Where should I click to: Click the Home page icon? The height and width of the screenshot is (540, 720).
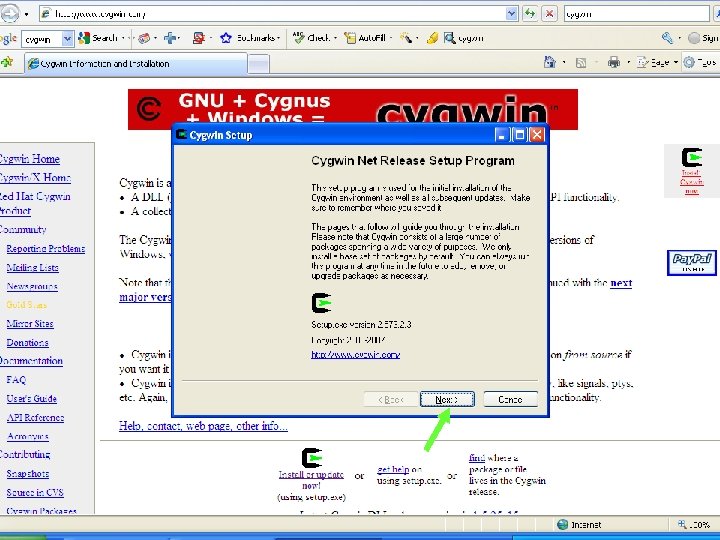(x=550, y=62)
